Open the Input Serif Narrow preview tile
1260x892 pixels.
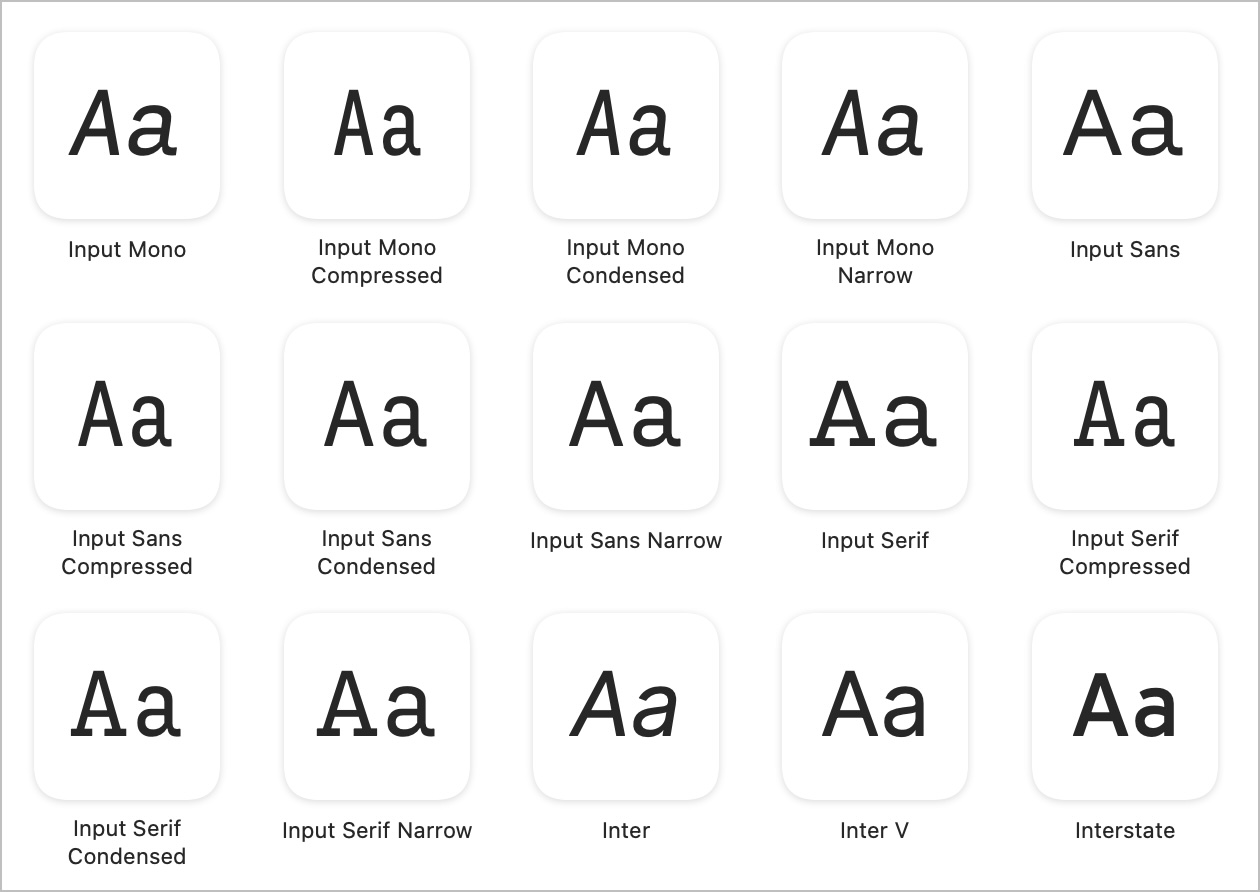[x=377, y=706]
